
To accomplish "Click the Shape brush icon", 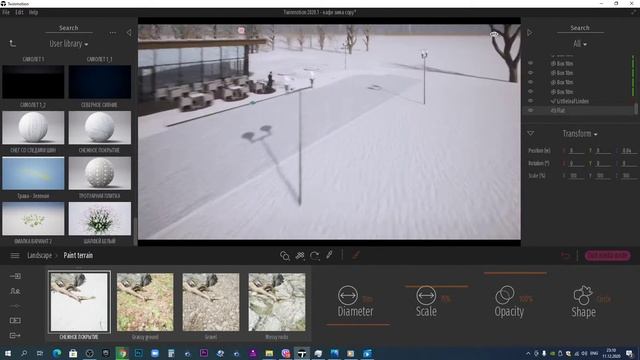I will (x=583, y=295).
